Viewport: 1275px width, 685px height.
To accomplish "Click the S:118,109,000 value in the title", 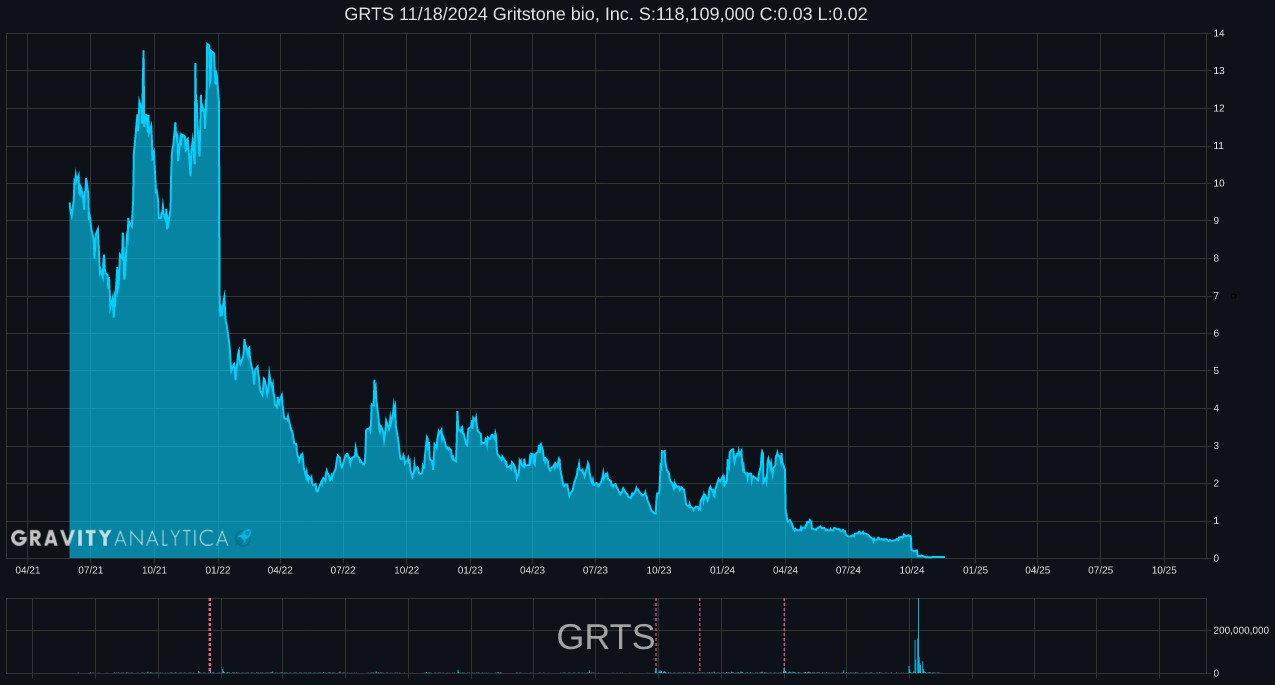I will [x=698, y=14].
